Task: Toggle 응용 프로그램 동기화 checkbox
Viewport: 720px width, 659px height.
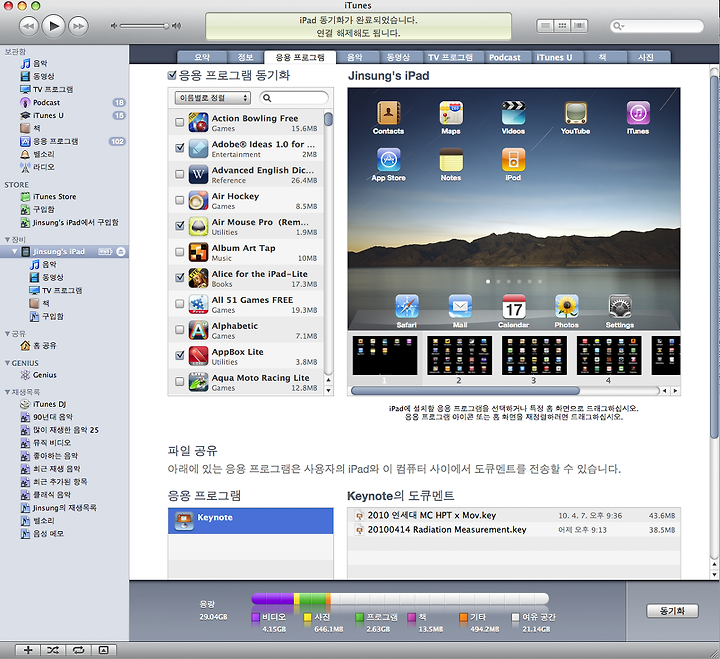Action: click(x=172, y=75)
